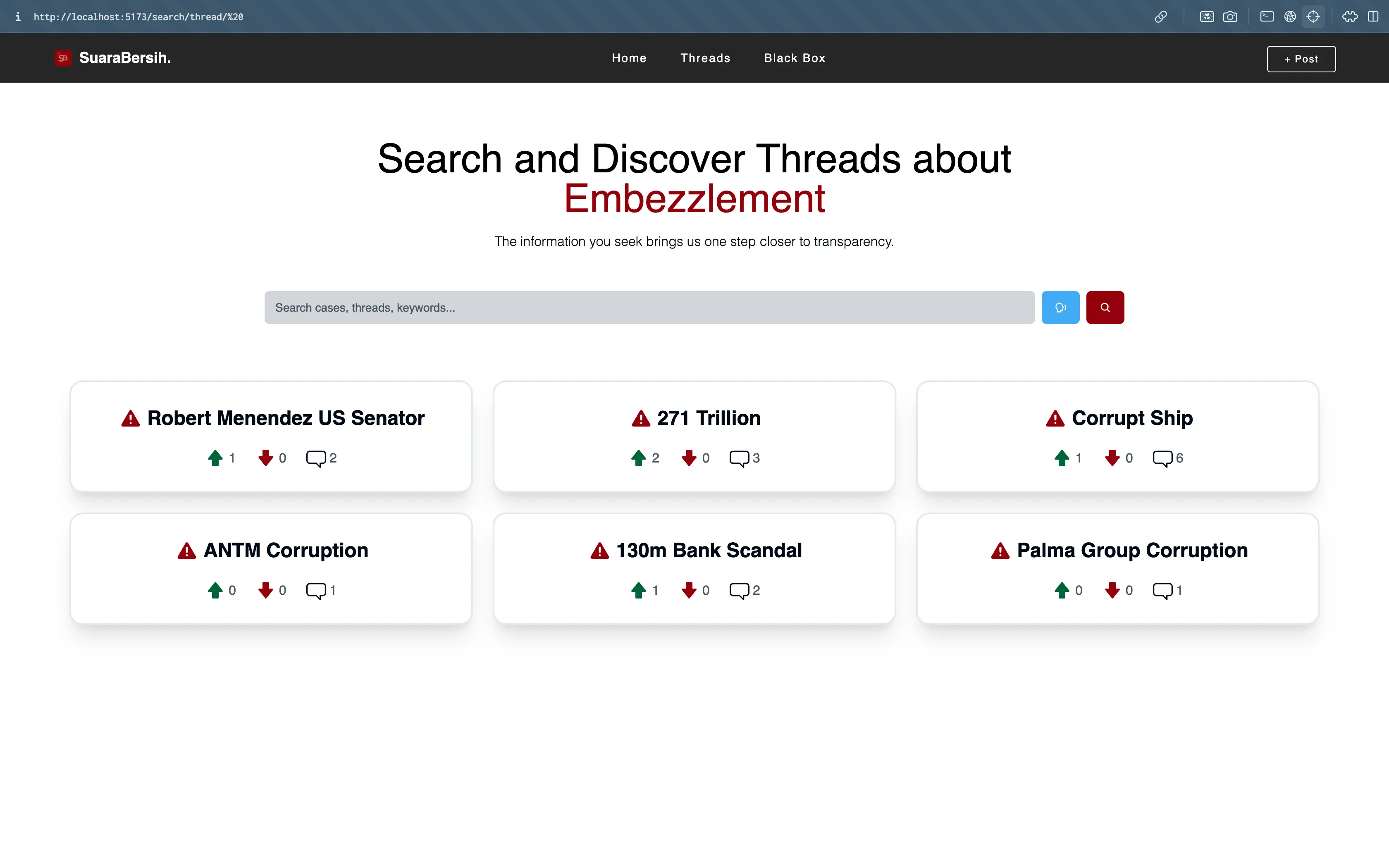Click warning icon on Palma Group Corruption card

(x=1000, y=551)
